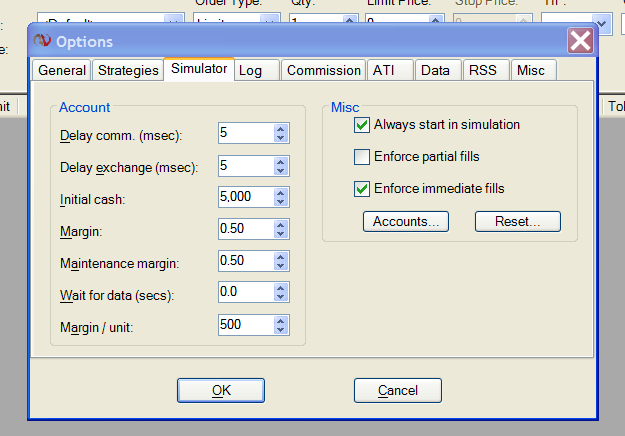Close the Options window

coord(580,41)
